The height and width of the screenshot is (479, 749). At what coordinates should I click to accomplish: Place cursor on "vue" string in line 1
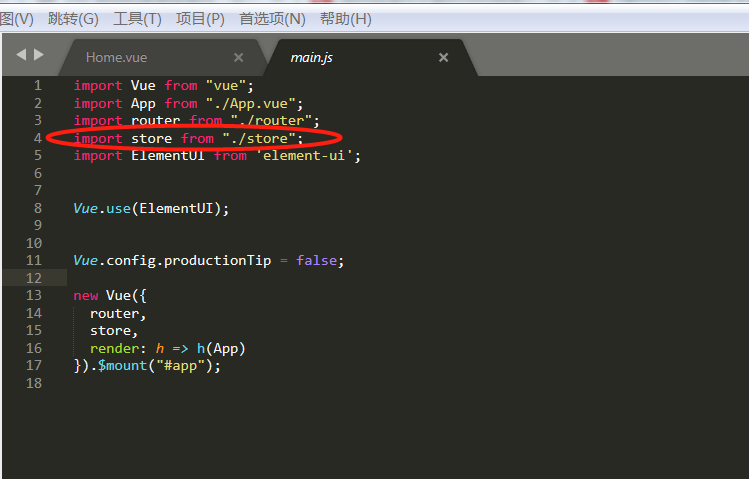pyautogui.click(x=225, y=86)
